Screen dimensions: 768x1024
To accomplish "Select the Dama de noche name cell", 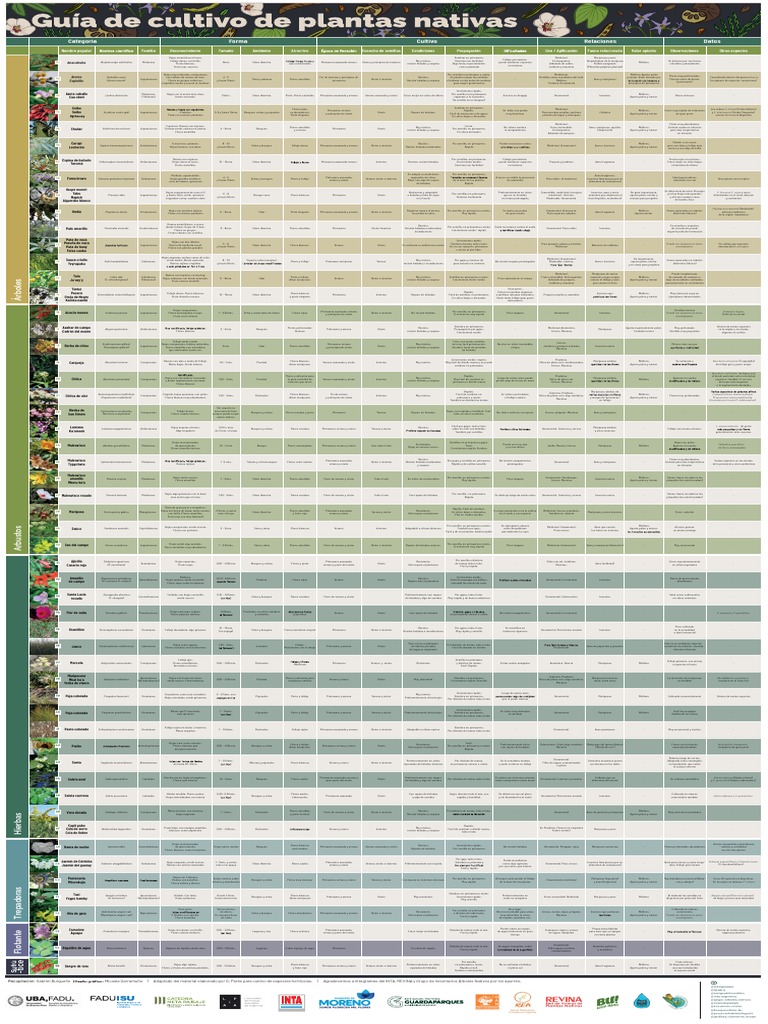I will (x=76, y=847).
